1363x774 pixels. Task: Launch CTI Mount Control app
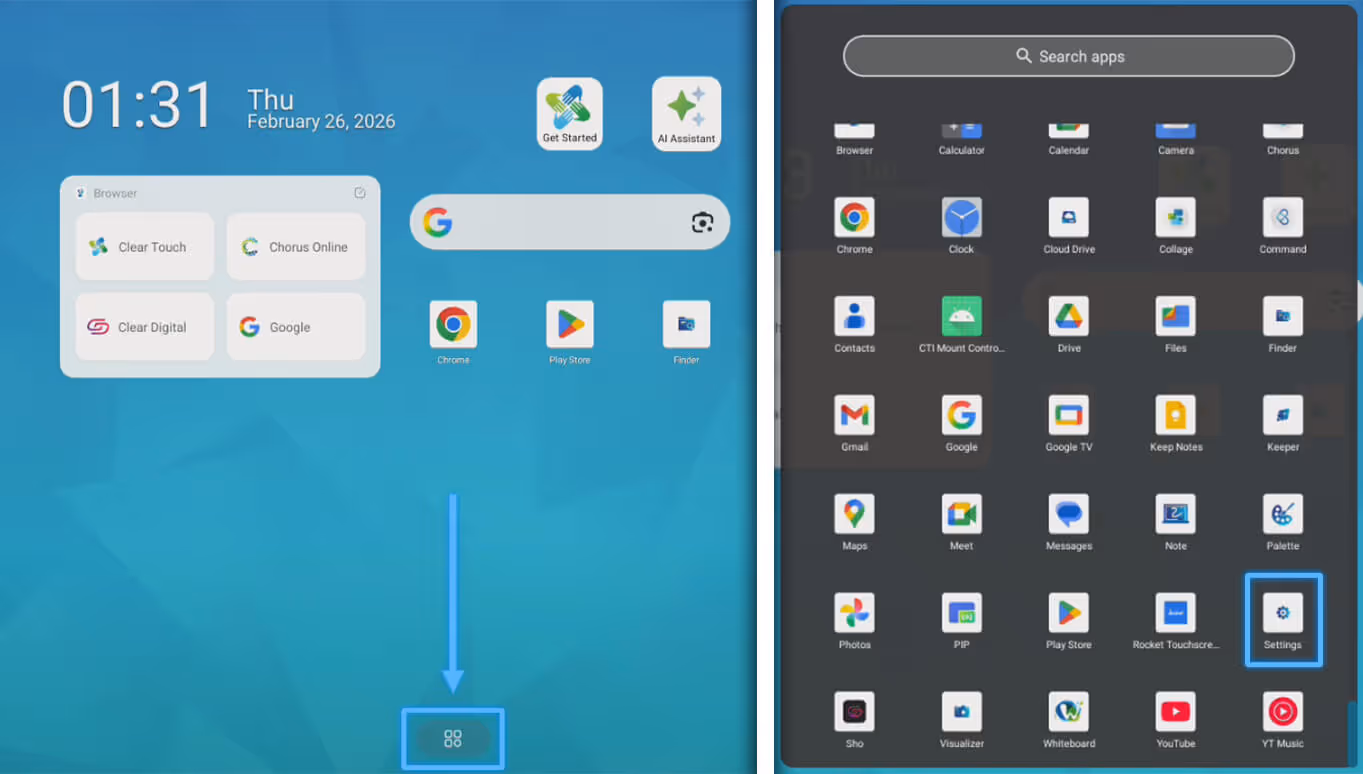click(x=961, y=325)
